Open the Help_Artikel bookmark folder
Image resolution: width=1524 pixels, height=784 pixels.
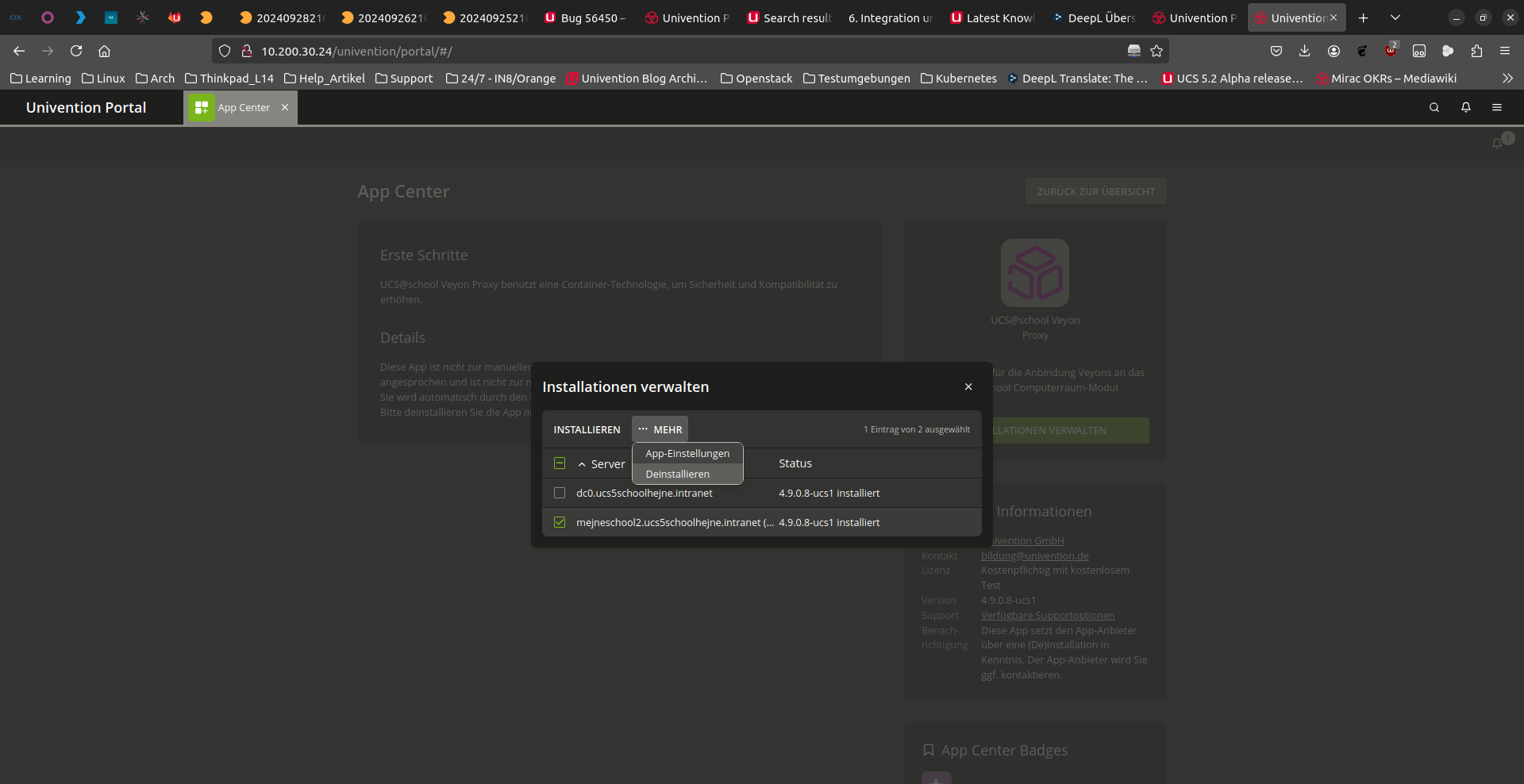tap(325, 79)
